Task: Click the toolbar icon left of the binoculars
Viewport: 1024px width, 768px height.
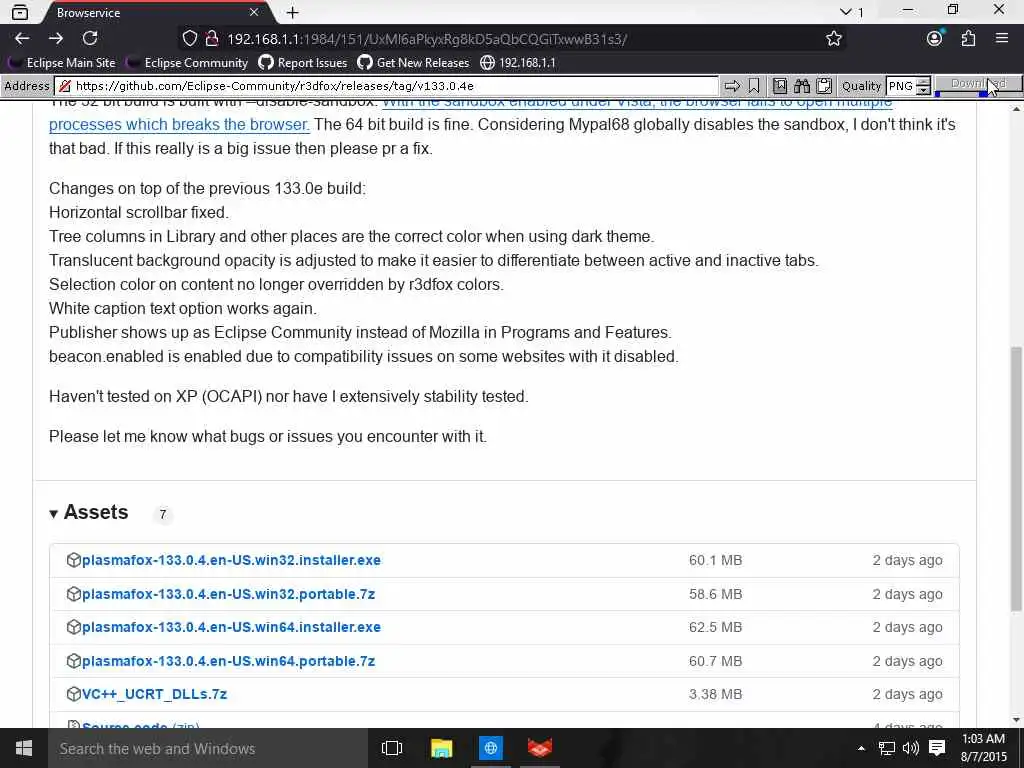Action: pyautogui.click(x=780, y=86)
